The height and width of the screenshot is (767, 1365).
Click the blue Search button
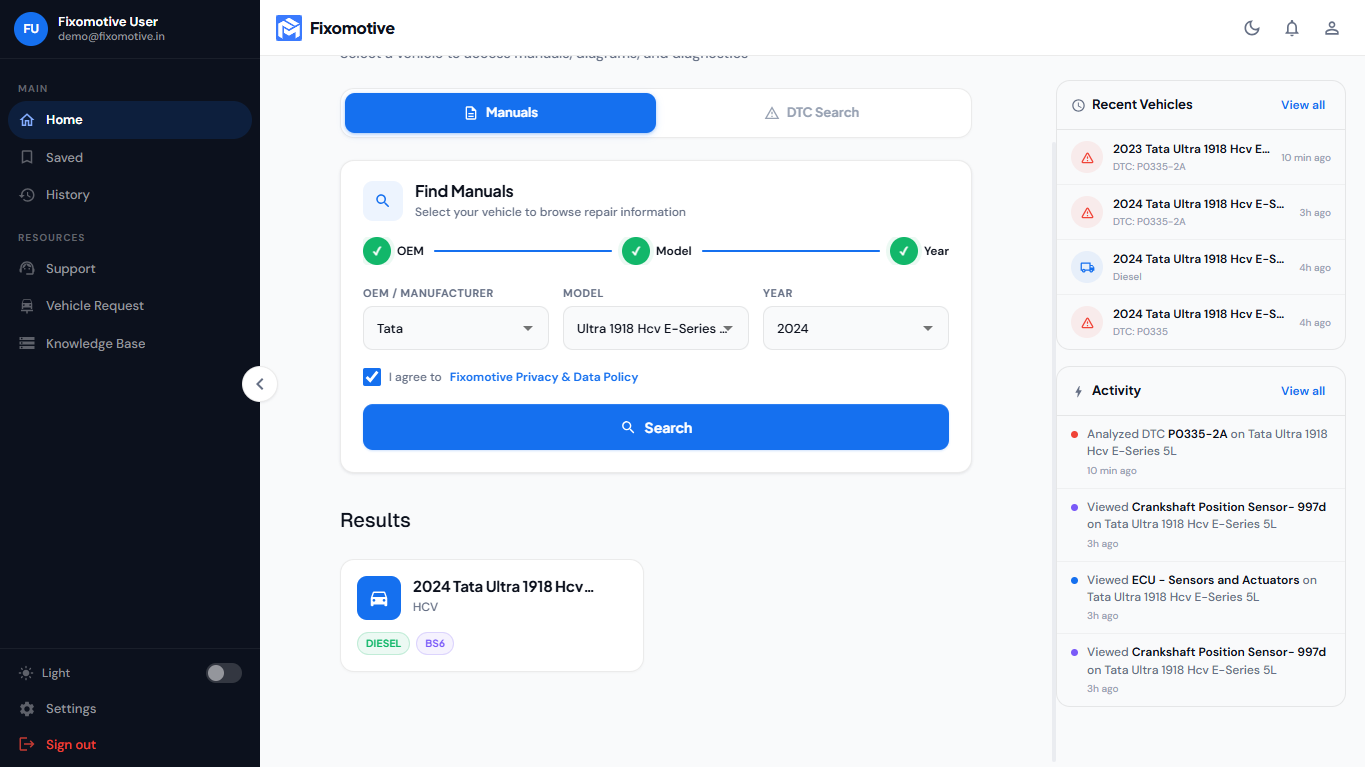click(x=656, y=427)
